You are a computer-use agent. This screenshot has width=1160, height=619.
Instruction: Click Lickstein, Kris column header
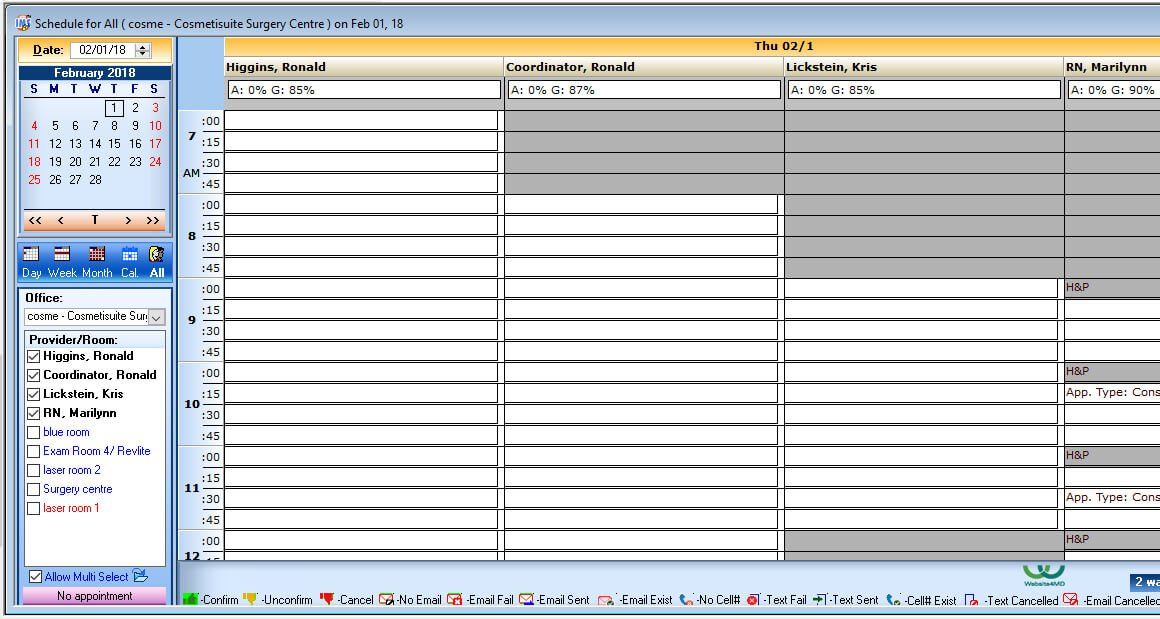(924, 67)
